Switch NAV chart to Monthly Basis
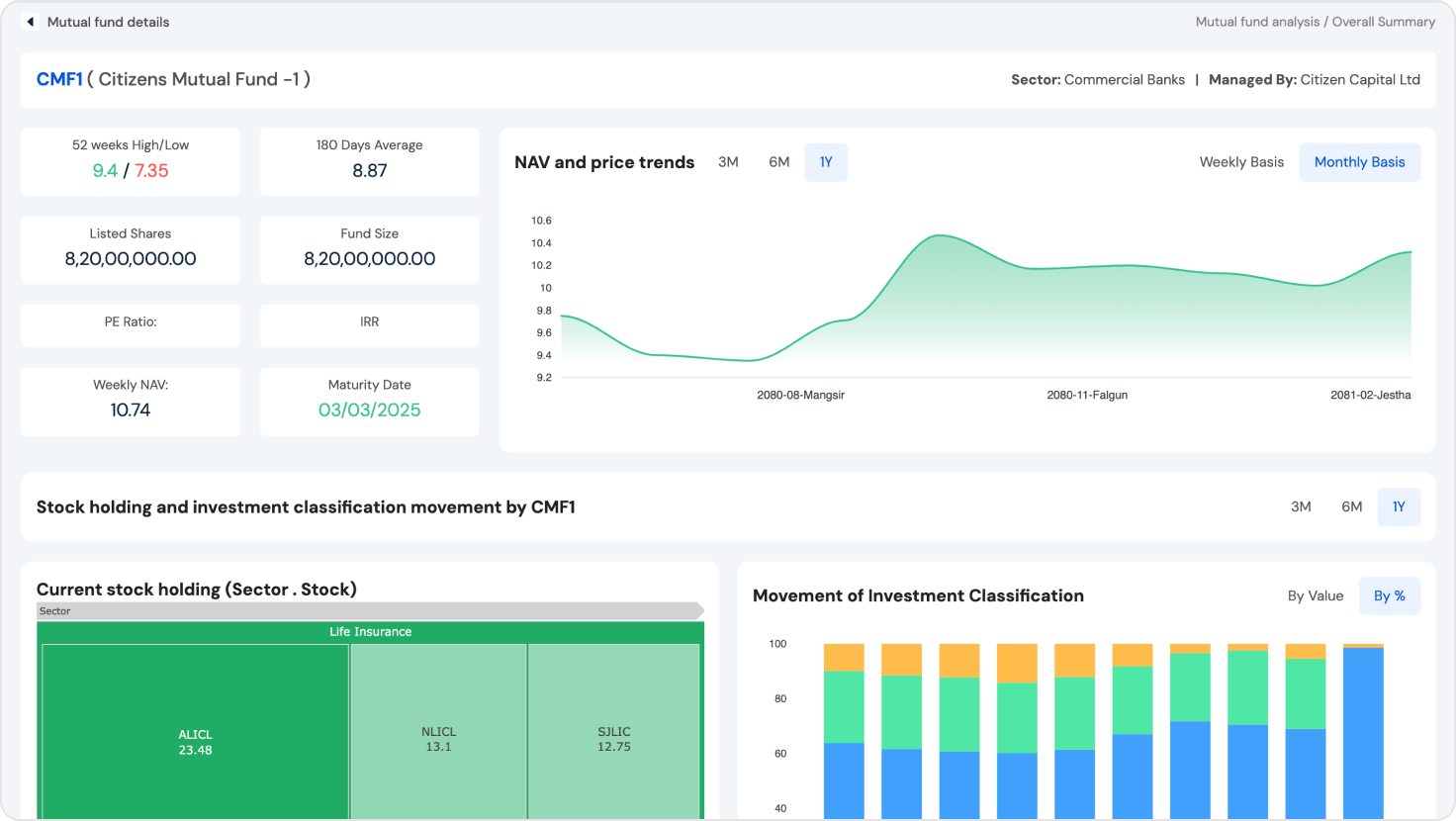1456x821 pixels. point(1359,162)
